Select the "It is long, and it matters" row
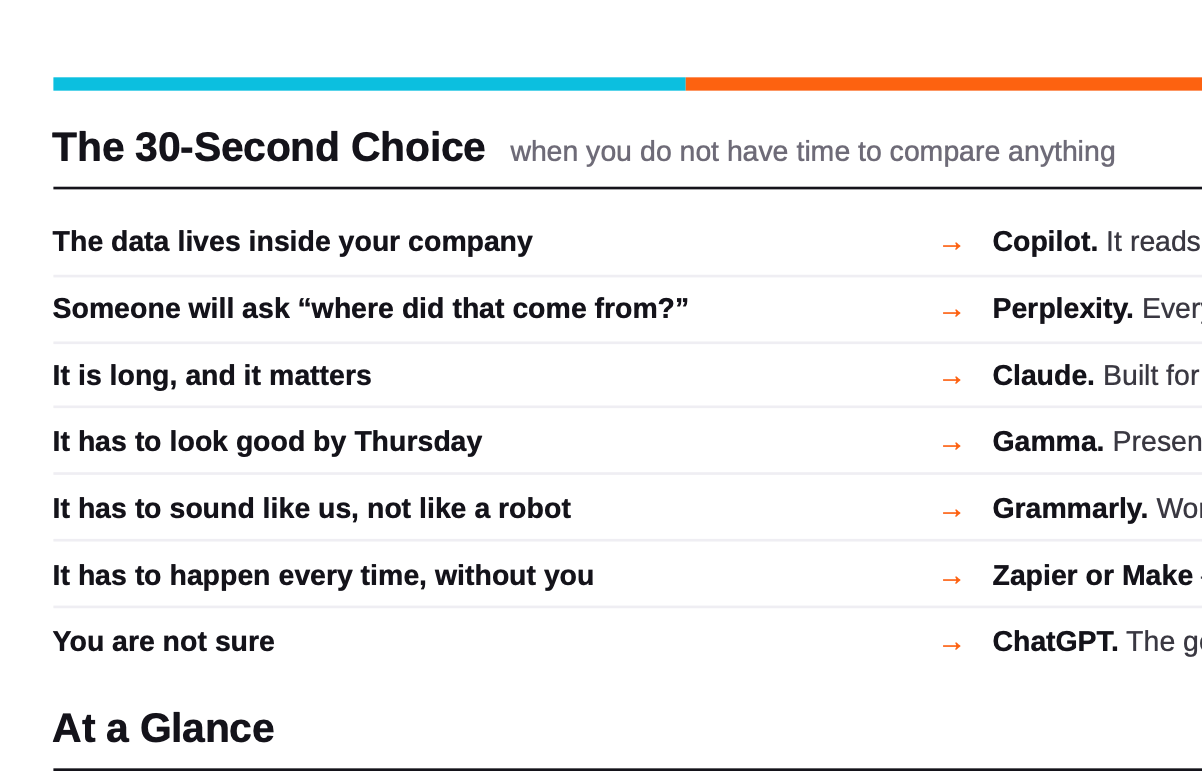This screenshot has height=782, width=1202. [x=627, y=376]
